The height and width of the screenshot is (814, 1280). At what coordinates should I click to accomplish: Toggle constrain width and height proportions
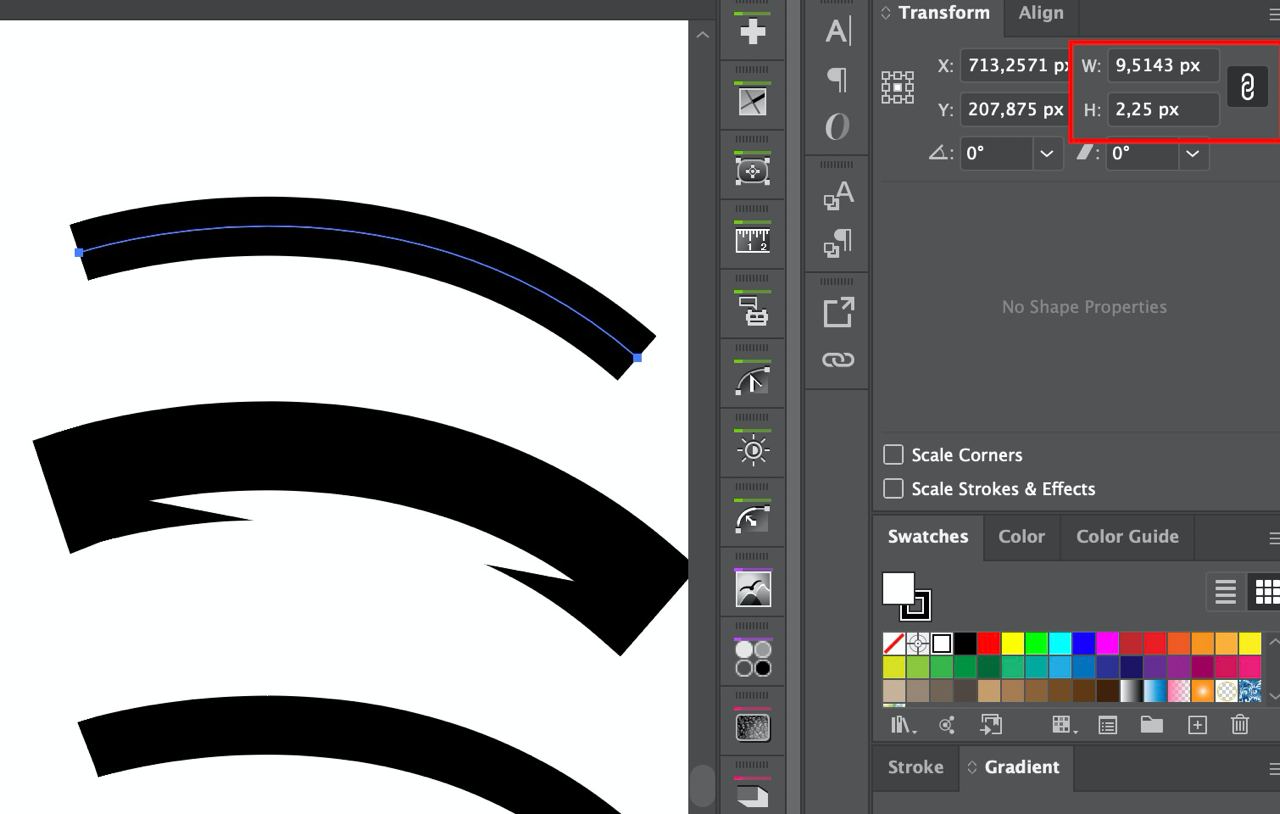(1247, 87)
